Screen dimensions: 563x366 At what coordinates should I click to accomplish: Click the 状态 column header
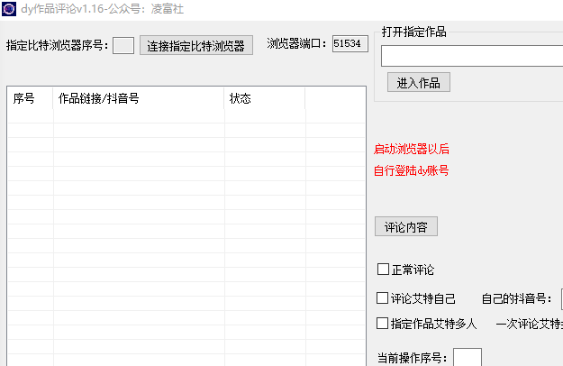(x=264, y=98)
